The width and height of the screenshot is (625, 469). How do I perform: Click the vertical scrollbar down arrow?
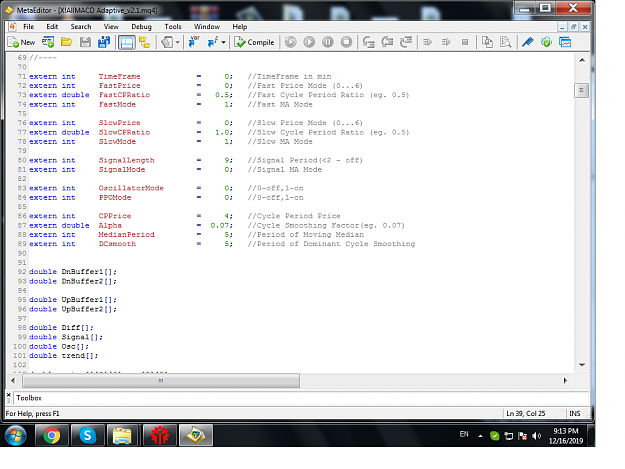582,365
